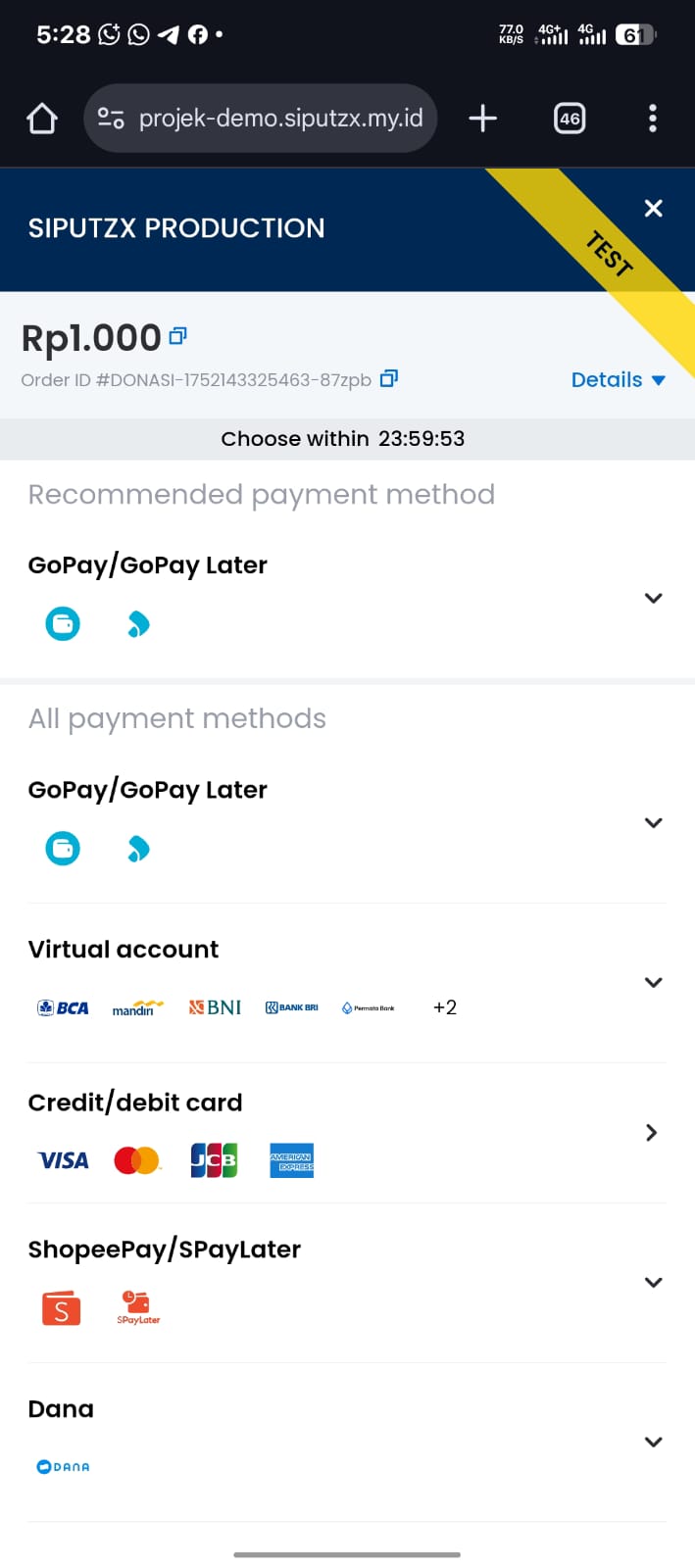Close the payment popup with X
The height and width of the screenshot is (1568, 695).
point(653,208)
